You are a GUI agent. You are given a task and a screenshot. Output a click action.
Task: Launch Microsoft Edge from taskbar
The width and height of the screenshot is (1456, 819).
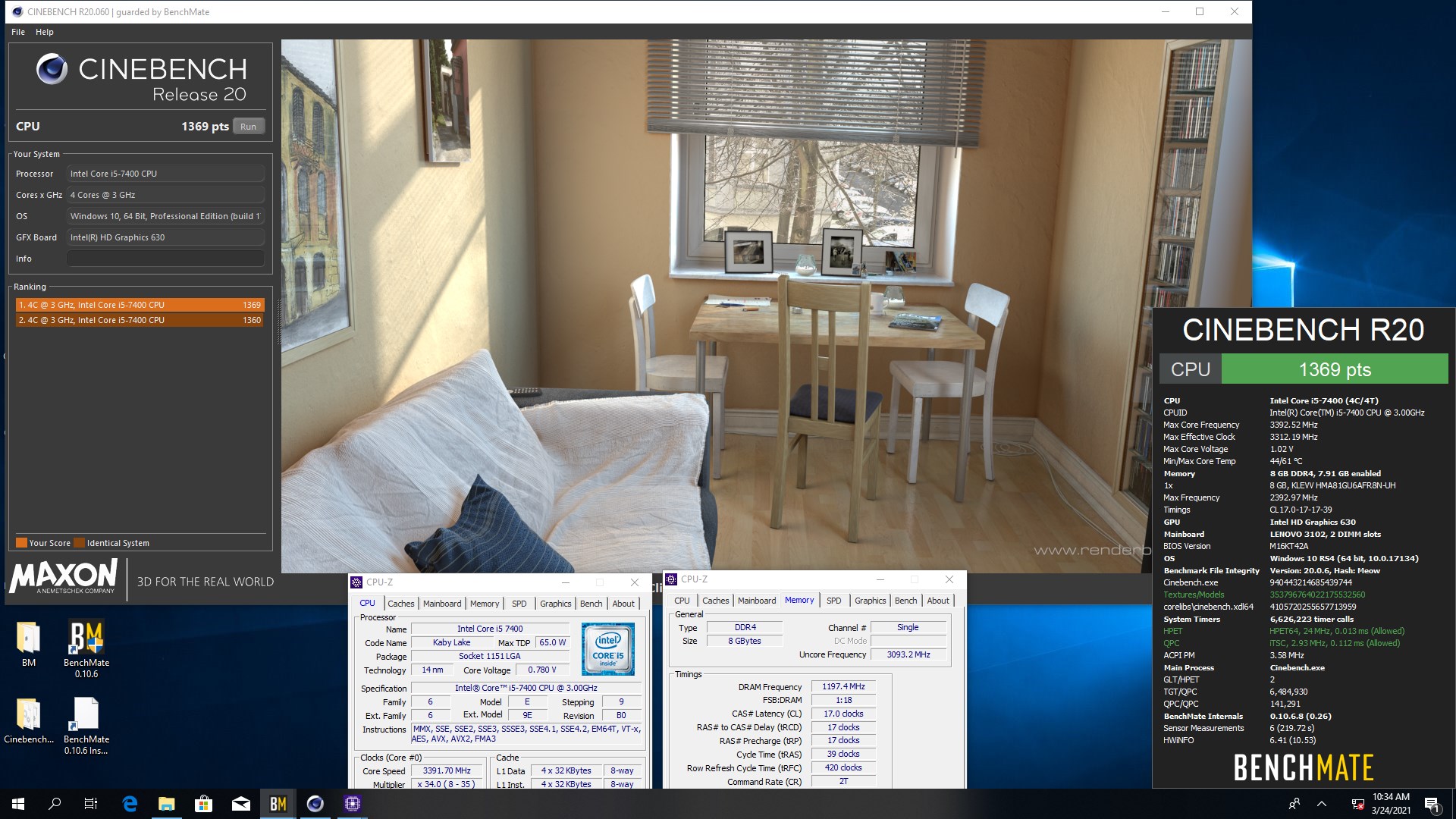[x=130, y=804]
